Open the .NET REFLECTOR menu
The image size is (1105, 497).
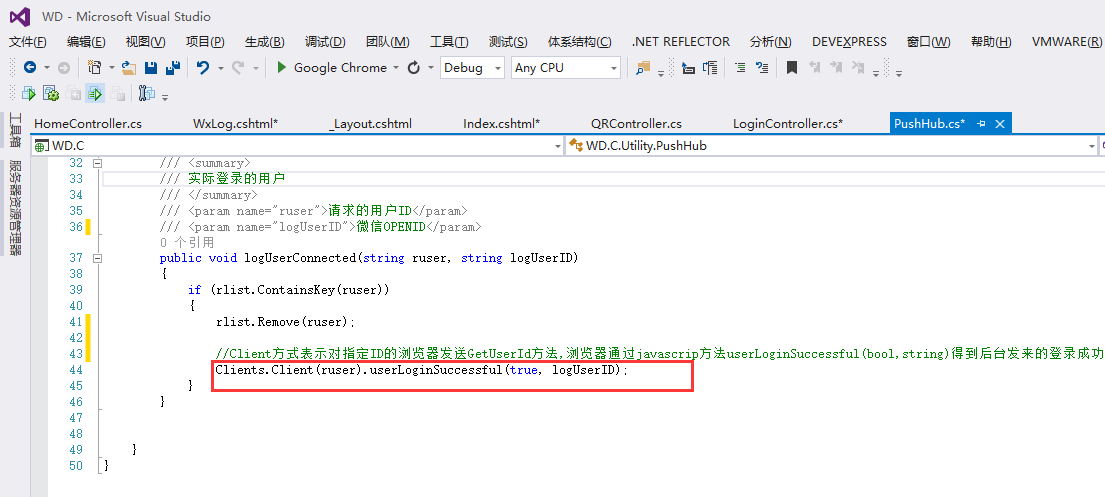pos(681,42)
